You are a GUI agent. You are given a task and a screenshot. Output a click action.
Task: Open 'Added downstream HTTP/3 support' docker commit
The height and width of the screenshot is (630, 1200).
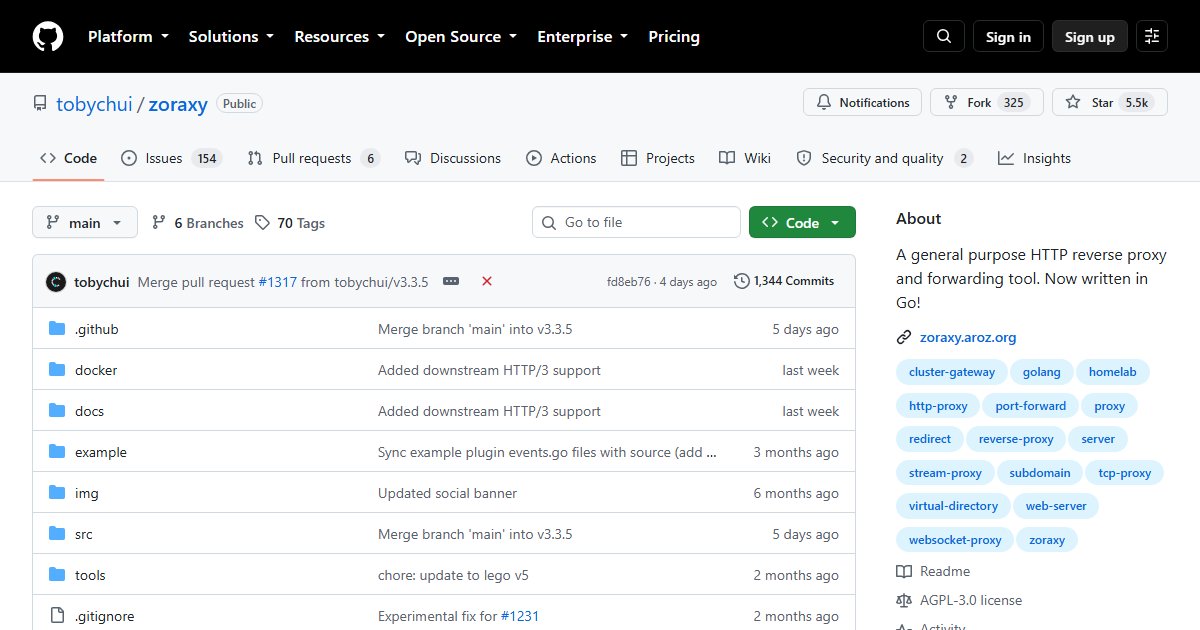tap(489, 370)
